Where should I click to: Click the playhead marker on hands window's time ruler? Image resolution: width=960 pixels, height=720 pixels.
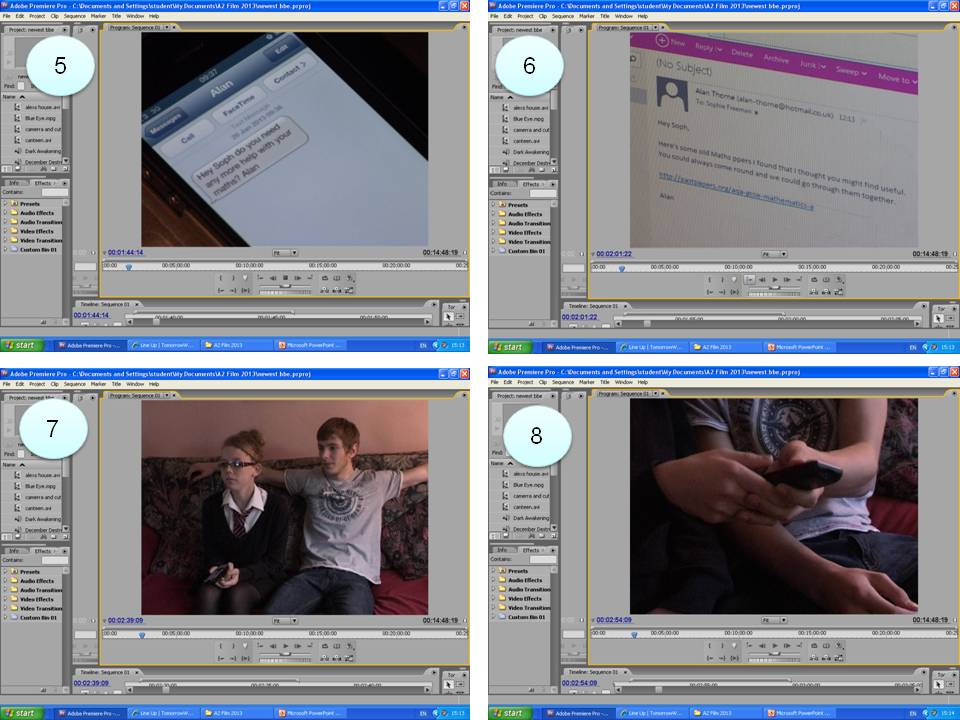coord(634,634)
